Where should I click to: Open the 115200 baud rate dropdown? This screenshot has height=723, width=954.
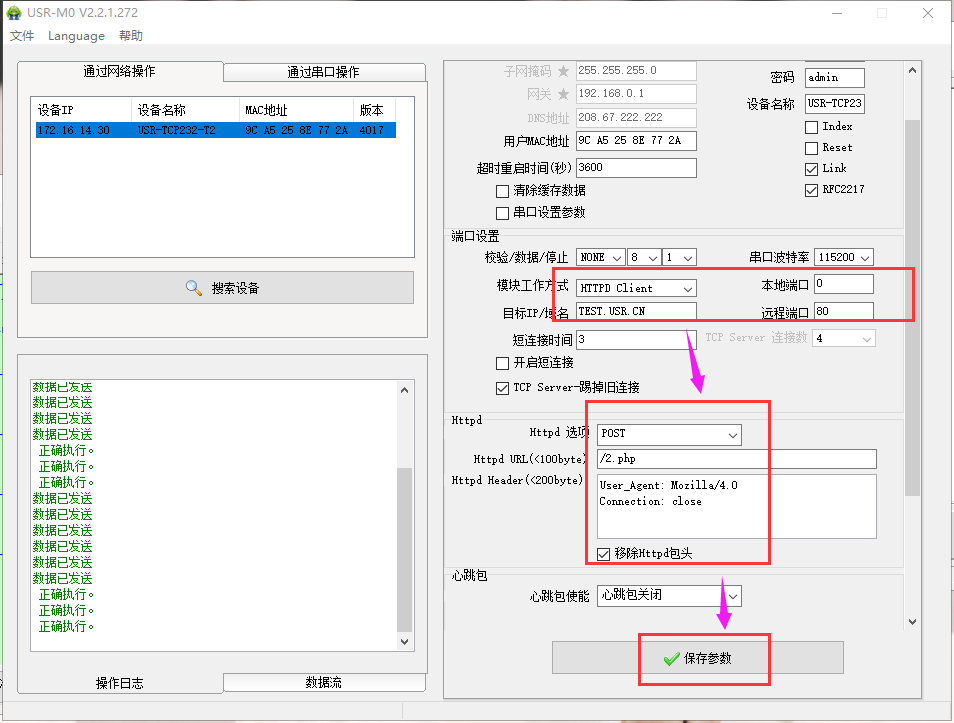(844, 257)
